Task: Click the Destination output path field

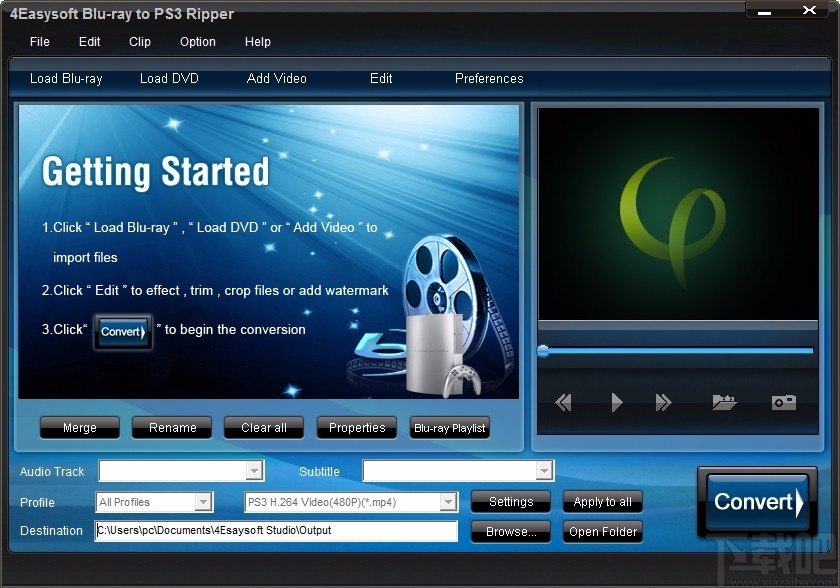Action: click(x=275, y=531)
